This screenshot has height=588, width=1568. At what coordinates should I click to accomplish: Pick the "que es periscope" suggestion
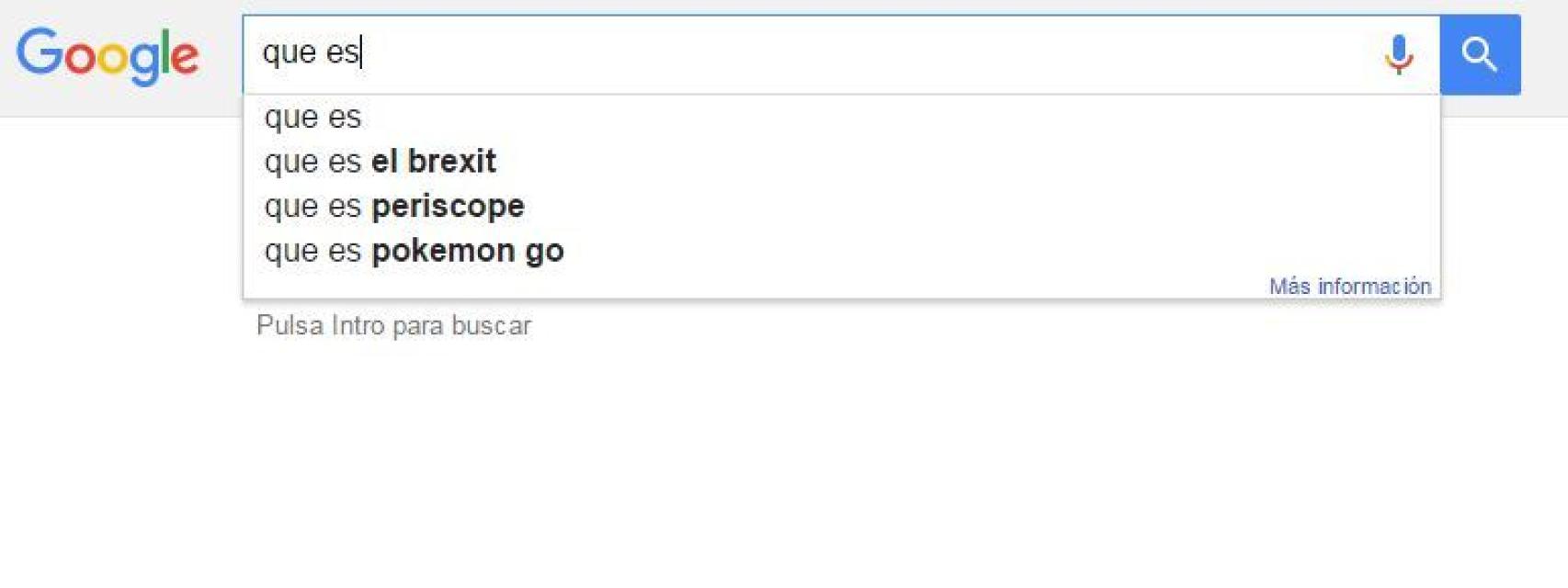point(393,206)
